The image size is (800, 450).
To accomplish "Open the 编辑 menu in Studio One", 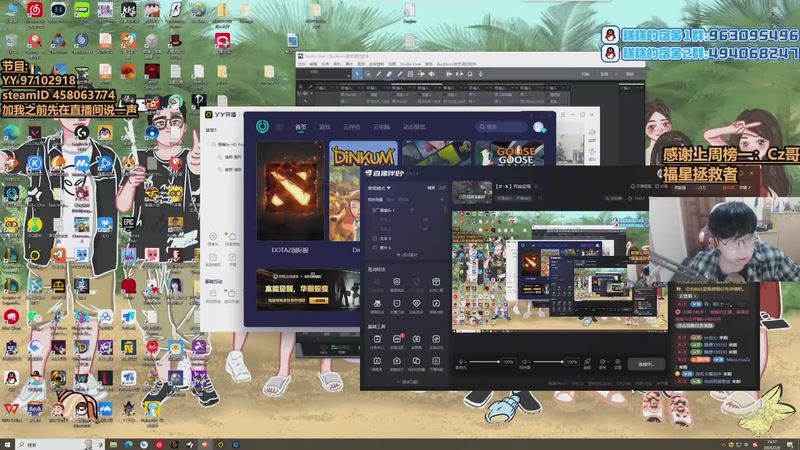I will click(313, 64).
